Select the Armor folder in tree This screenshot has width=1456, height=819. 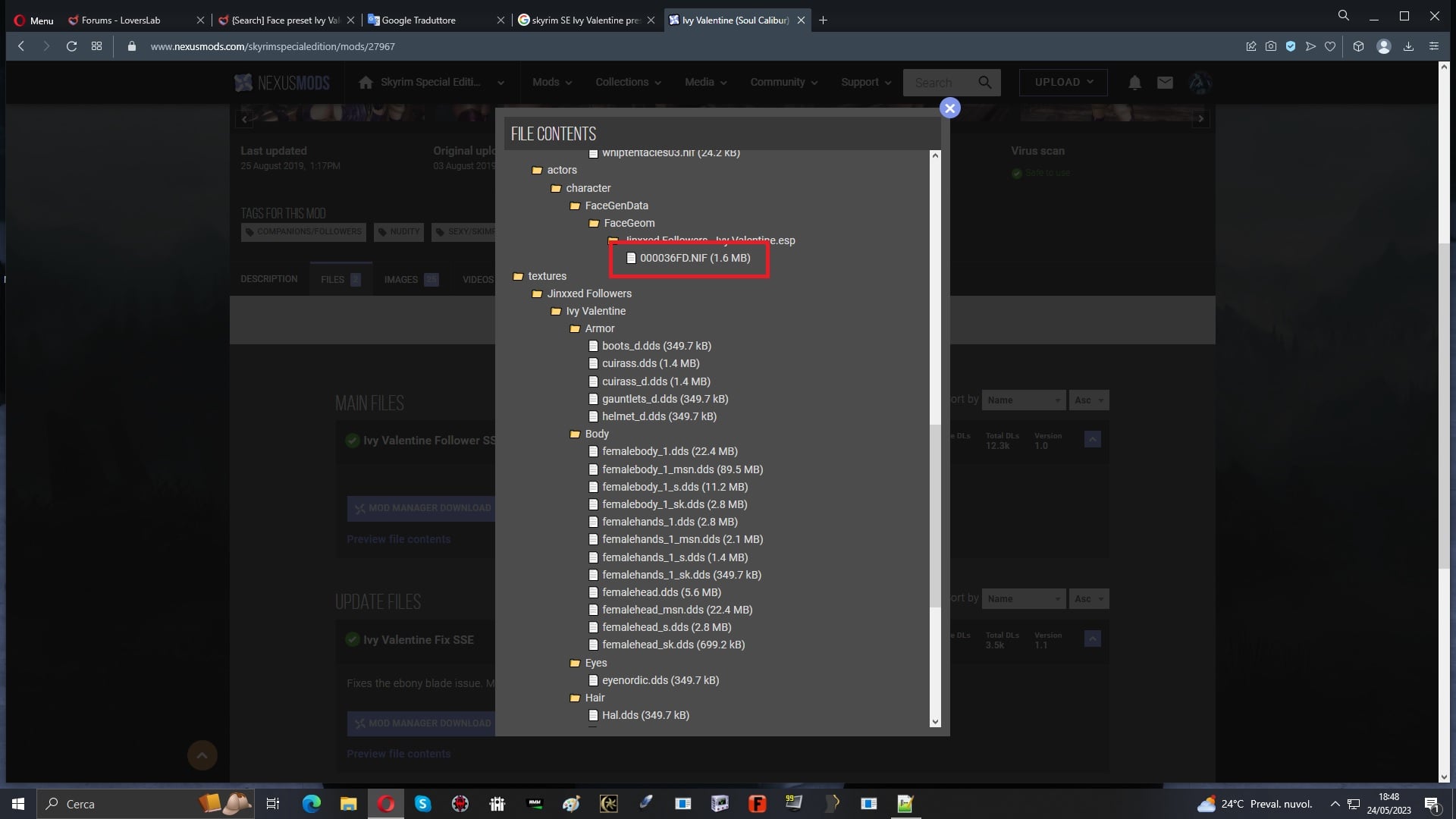(592, 328)
